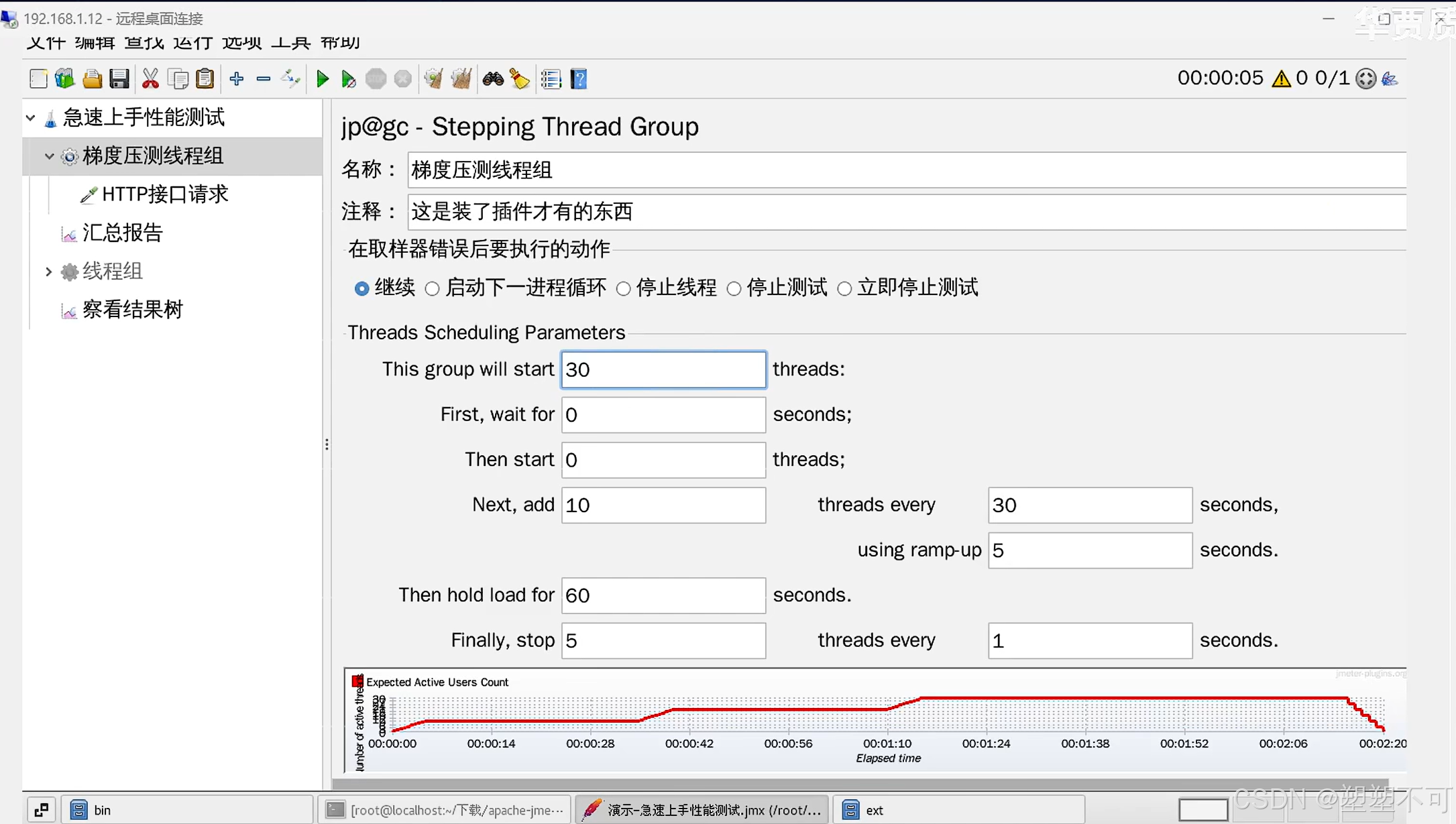Viewport: 1456px width, 824px height.
Task: Expand the disabled 线程组 tree node
Action: pyautogui.click(x=49, y=272)
